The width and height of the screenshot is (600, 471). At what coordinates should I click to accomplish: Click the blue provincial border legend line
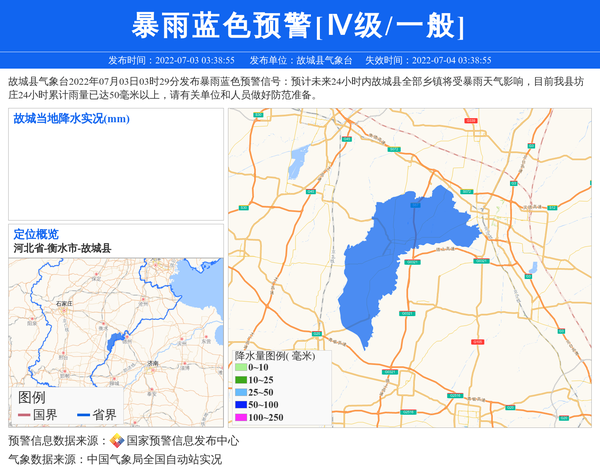[x=83, y=415]
